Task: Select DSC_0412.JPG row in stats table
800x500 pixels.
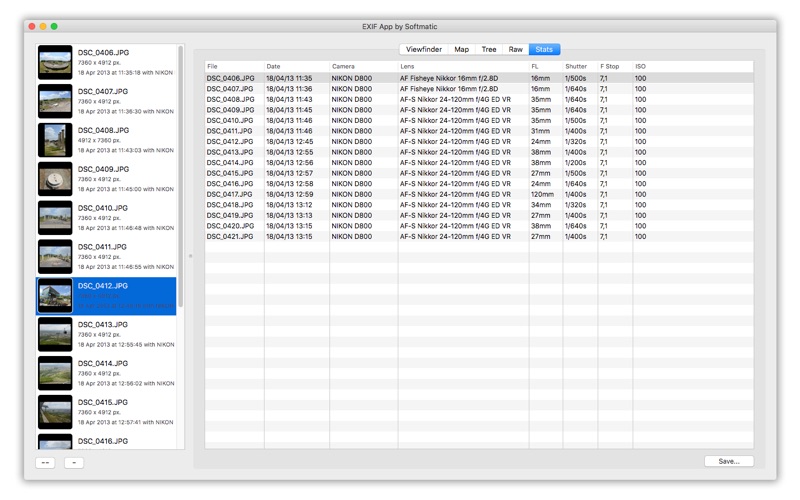Action: (479, 141)
